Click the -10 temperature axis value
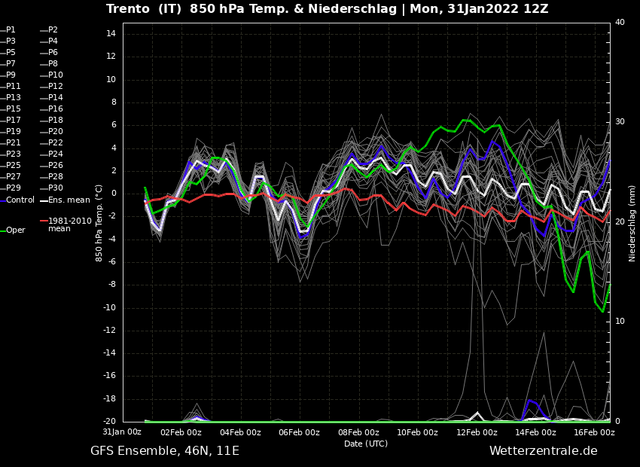The height and width of the screenshot is (467, 640). (x=109, y=307)
